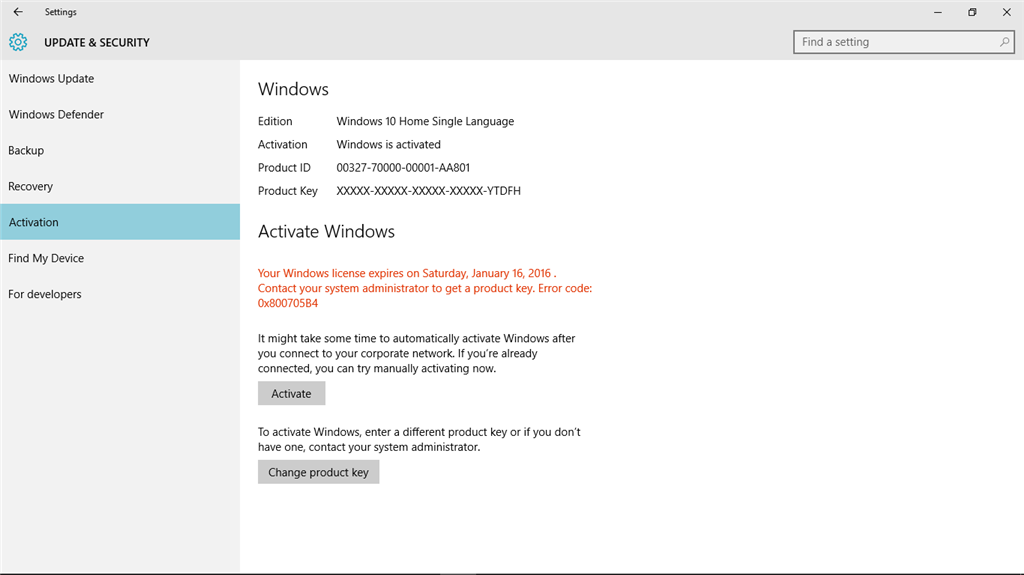Click the Product Key label
Image resolution: width=1024 pixels, height=575 pixels.
pos(287,191)
